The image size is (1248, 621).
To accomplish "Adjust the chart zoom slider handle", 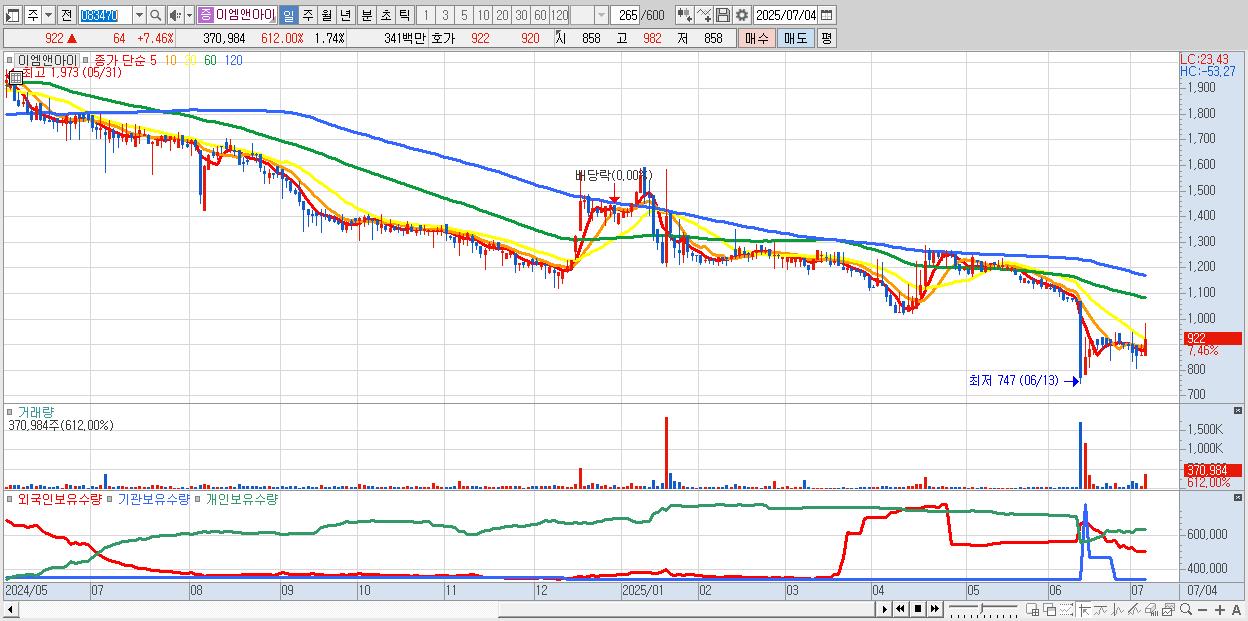I will (981, 609).
